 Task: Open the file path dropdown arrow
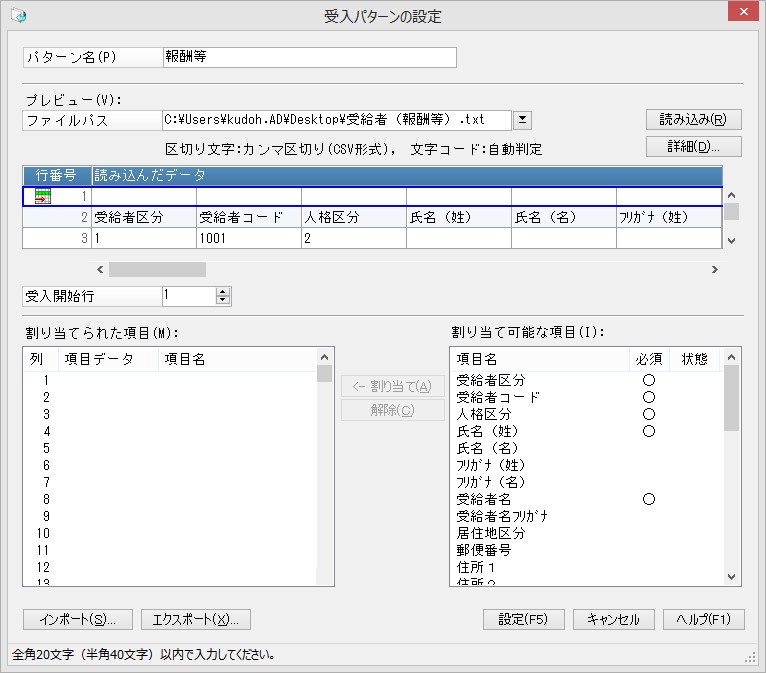click(x=522, y=120)
